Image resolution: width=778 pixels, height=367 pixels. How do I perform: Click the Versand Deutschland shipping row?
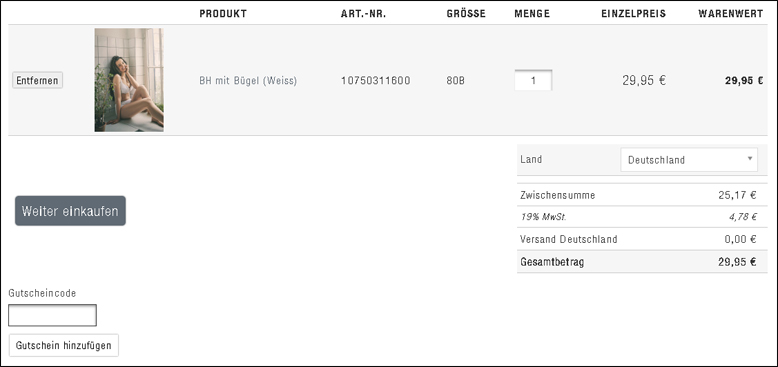pos(642,239)
